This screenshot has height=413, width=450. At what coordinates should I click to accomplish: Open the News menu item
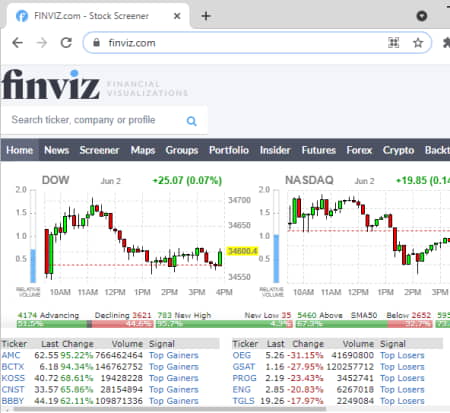click(57, 150)
